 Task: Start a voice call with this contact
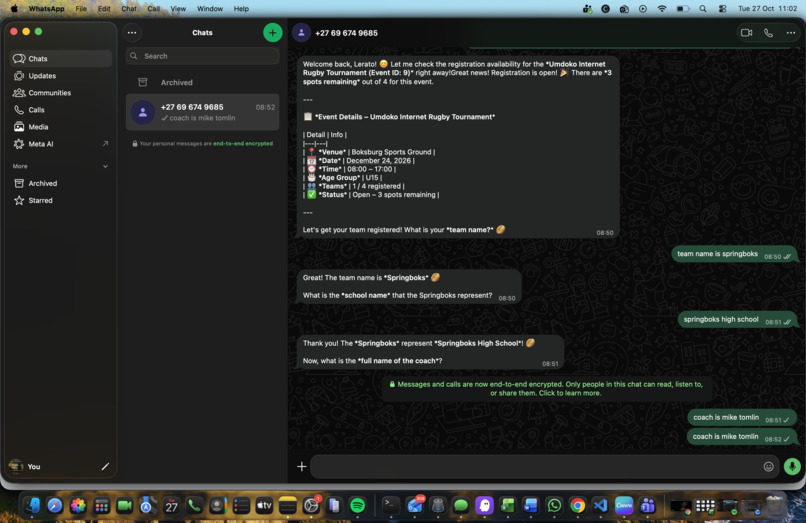point(768,33)
